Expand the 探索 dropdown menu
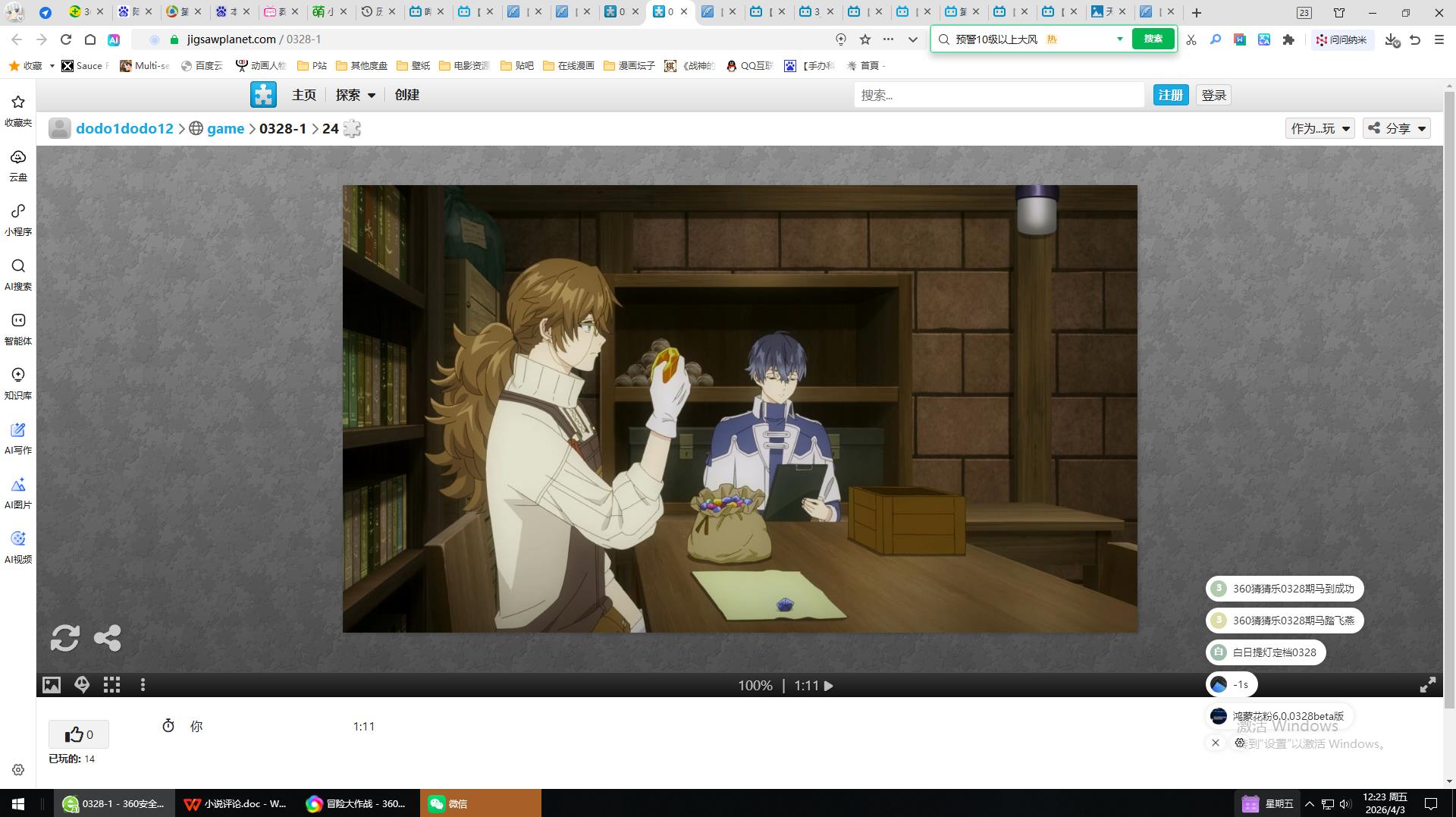This screenshot has width=1456, height=817. pyautogui.click(x=356, y=95)
